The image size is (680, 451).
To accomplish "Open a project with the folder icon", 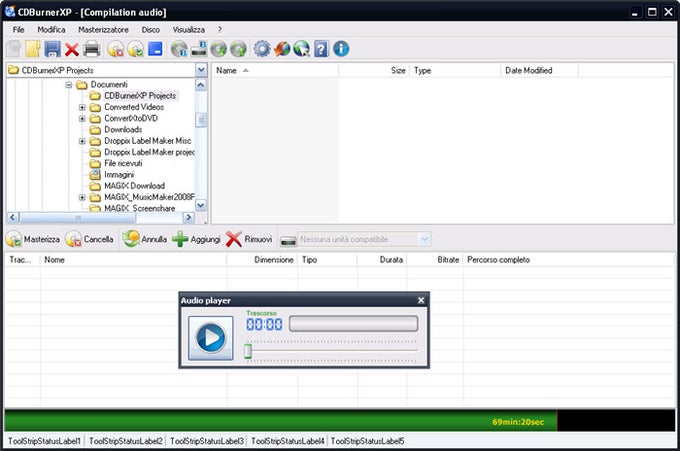I will pos(33,49).
